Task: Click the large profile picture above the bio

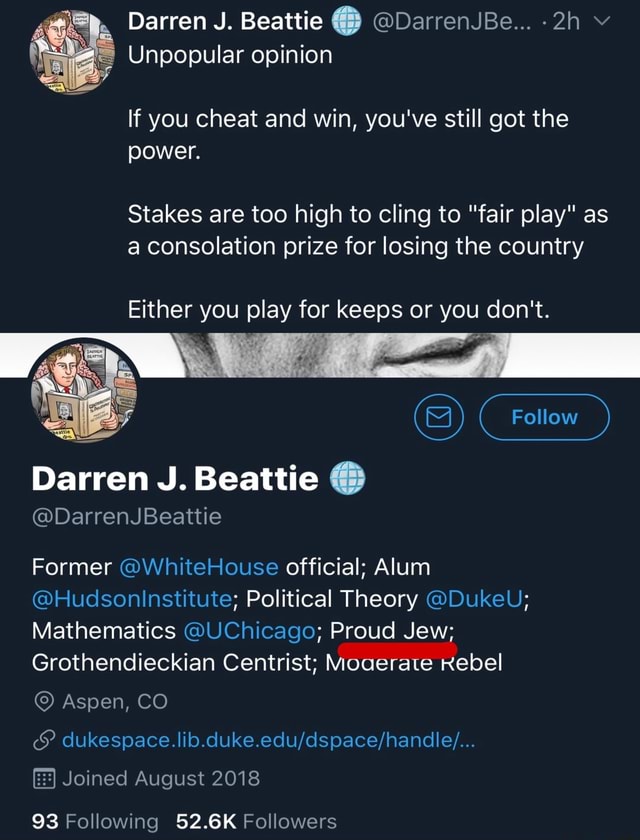Action: point(80,393)
